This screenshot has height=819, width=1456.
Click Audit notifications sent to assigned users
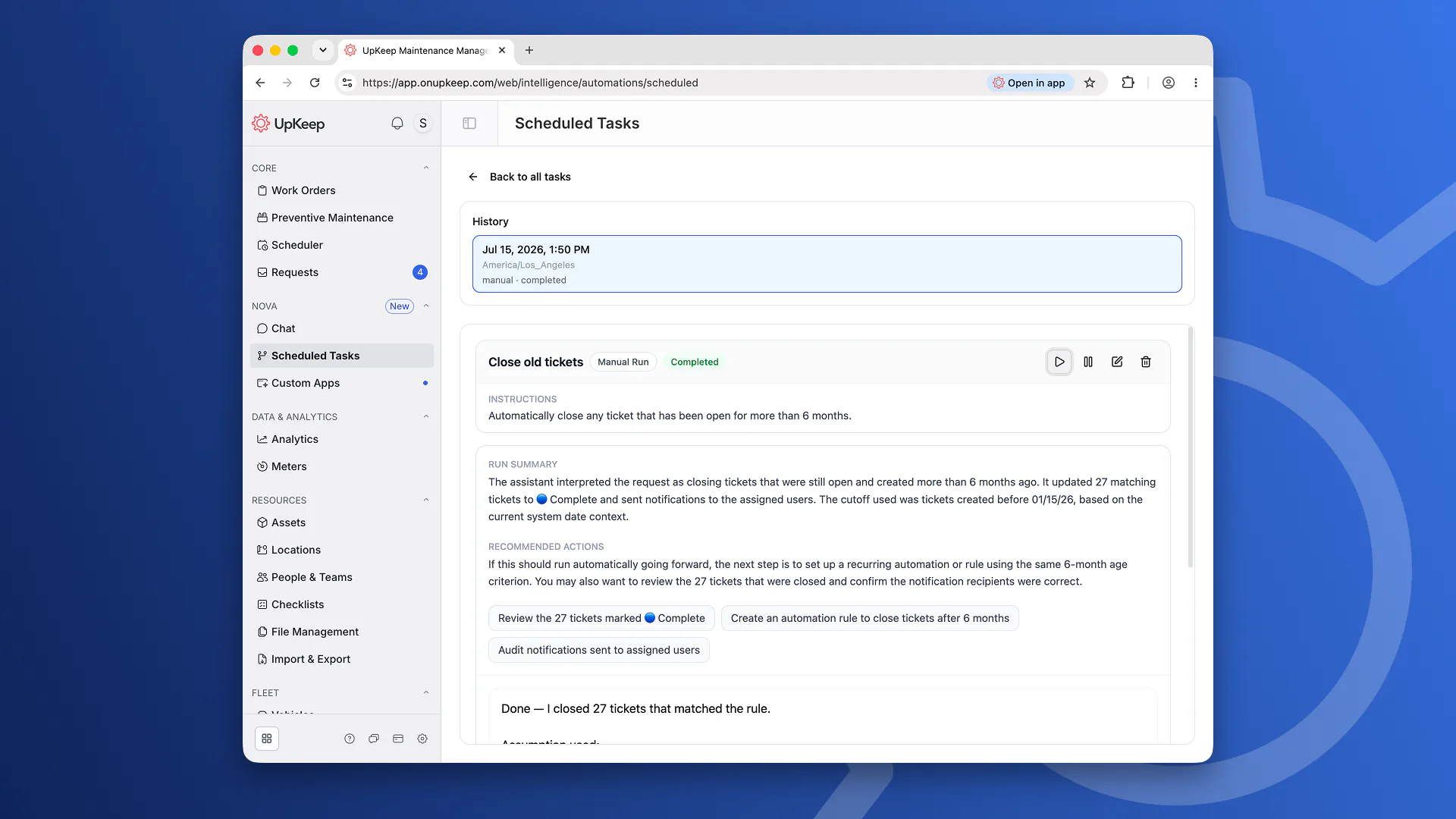(x=599, y=650)
